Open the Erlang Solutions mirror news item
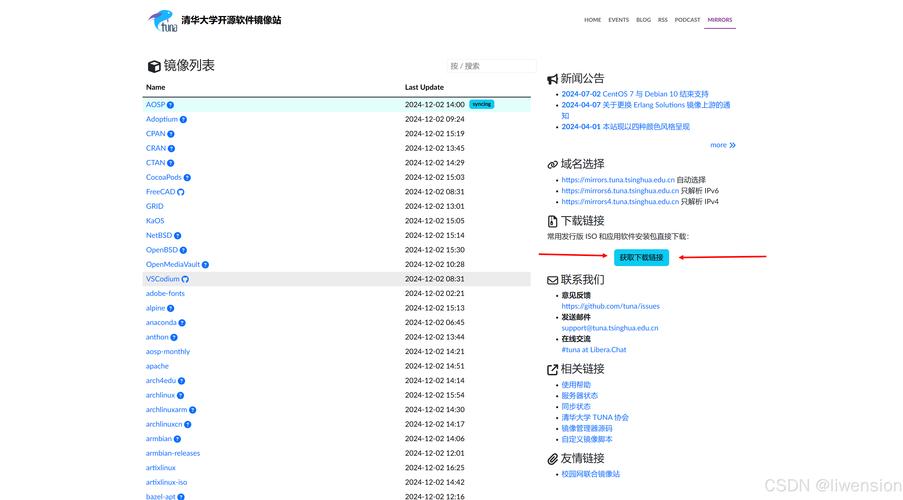This screenshot has width=903, height=500. click(x=646, y=110)
